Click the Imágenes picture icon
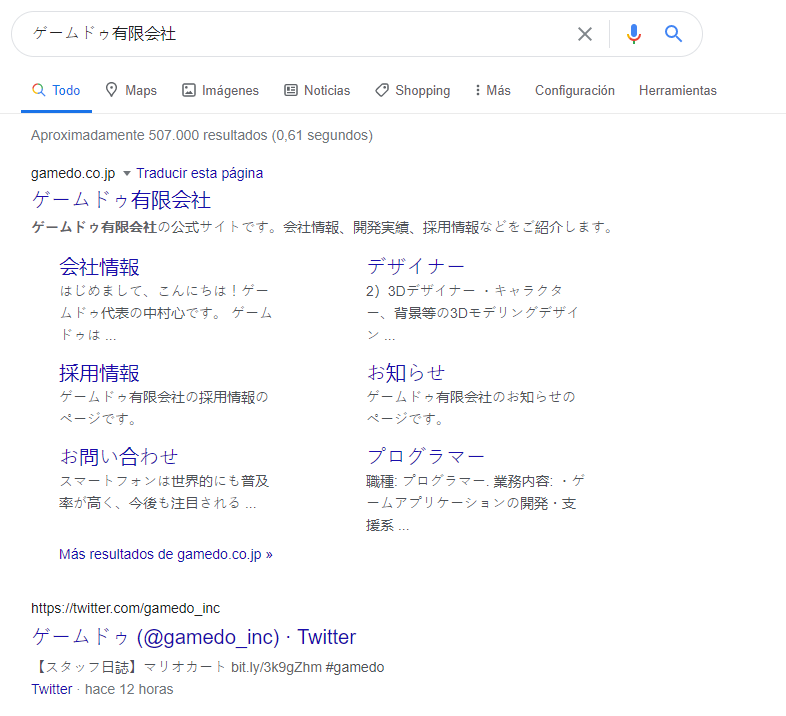The image size is (786, 716). coord(188,90)
